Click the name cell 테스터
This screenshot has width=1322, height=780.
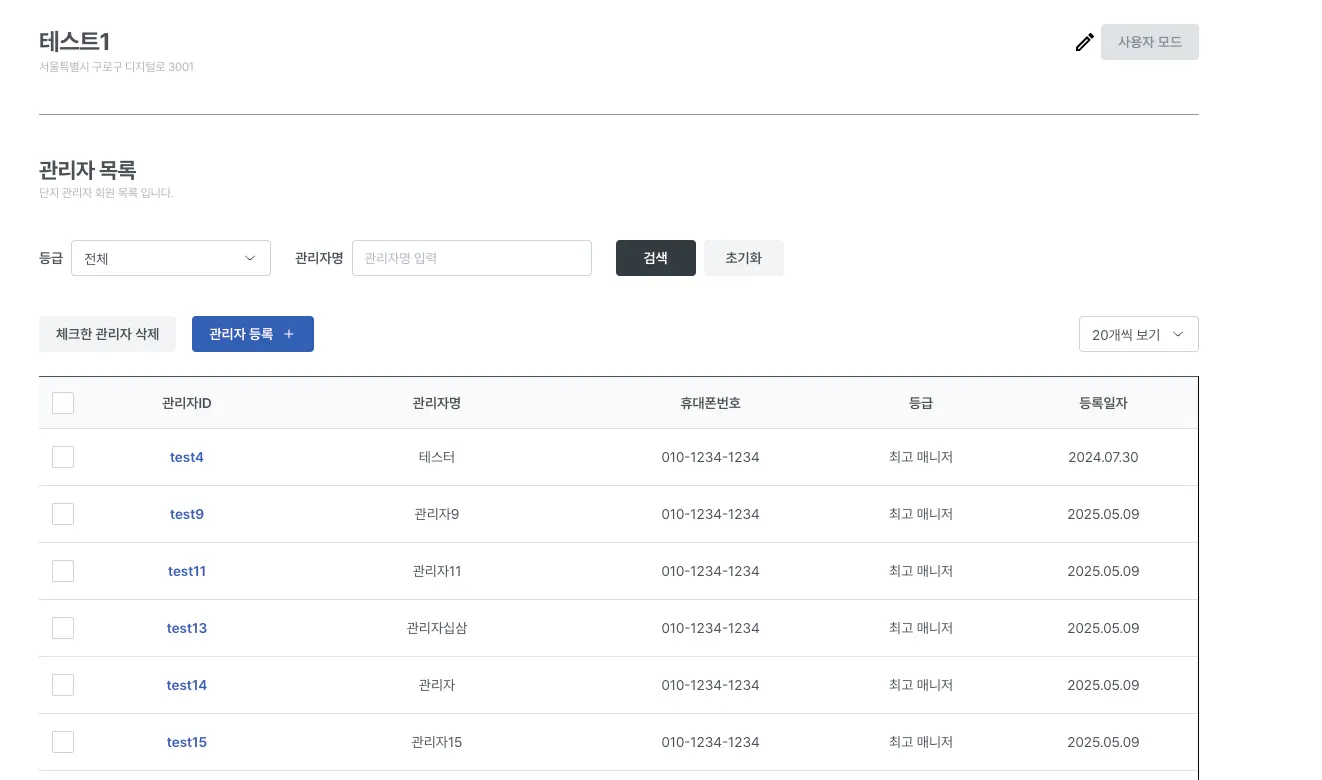point(437,457)
